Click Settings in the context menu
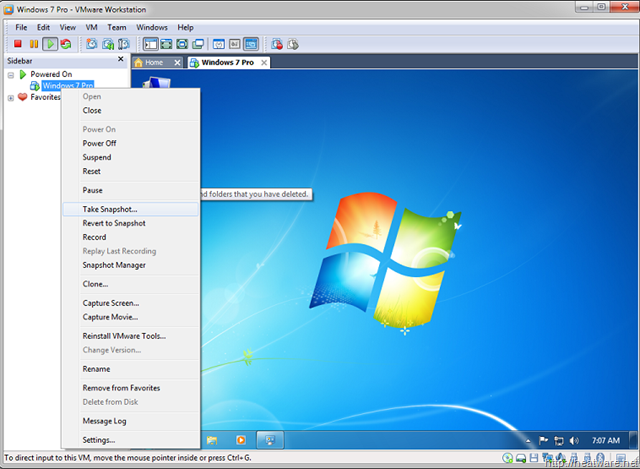The image size is (640, 469). (98, 440)
